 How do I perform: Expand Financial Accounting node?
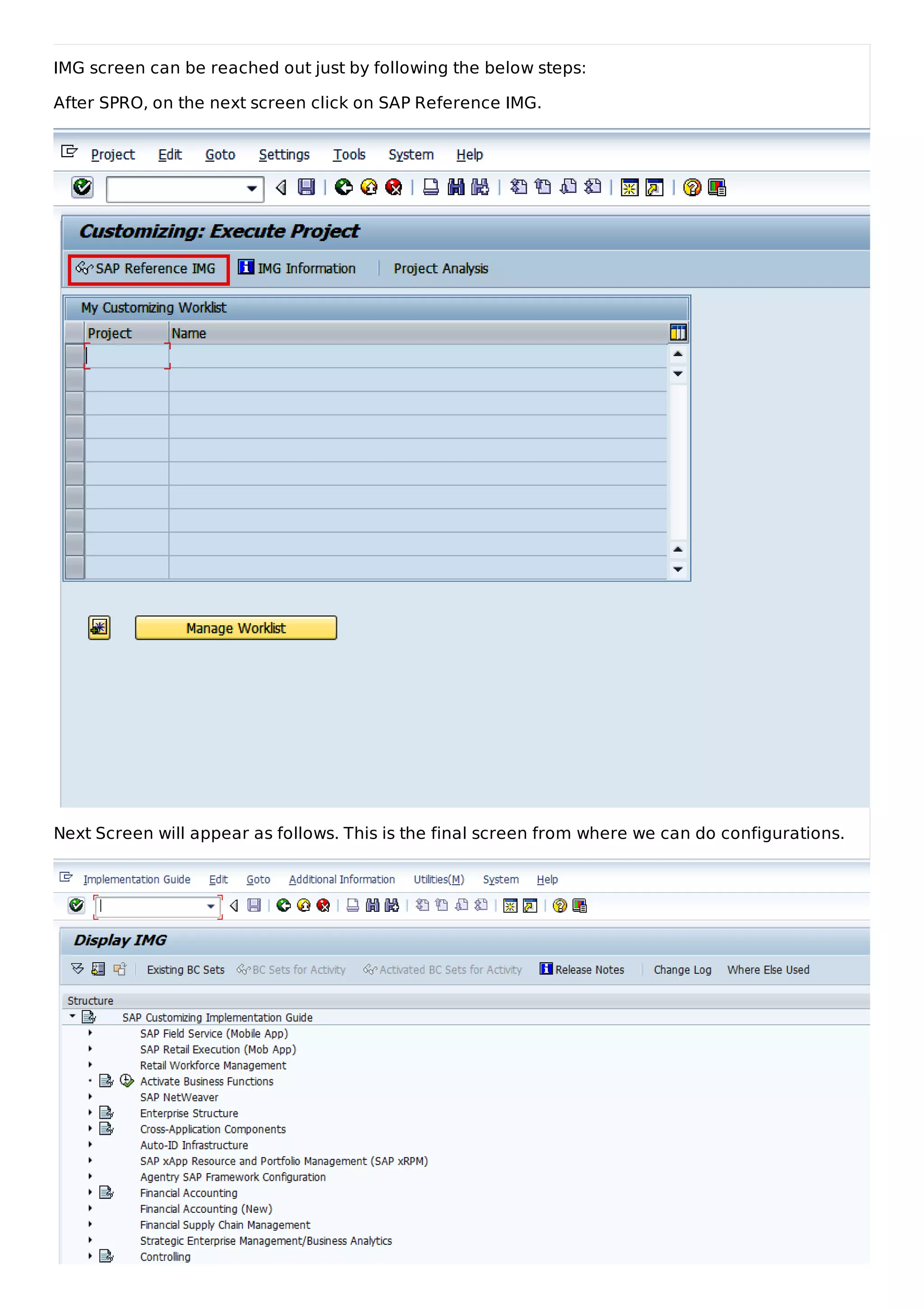[90, 1192]
